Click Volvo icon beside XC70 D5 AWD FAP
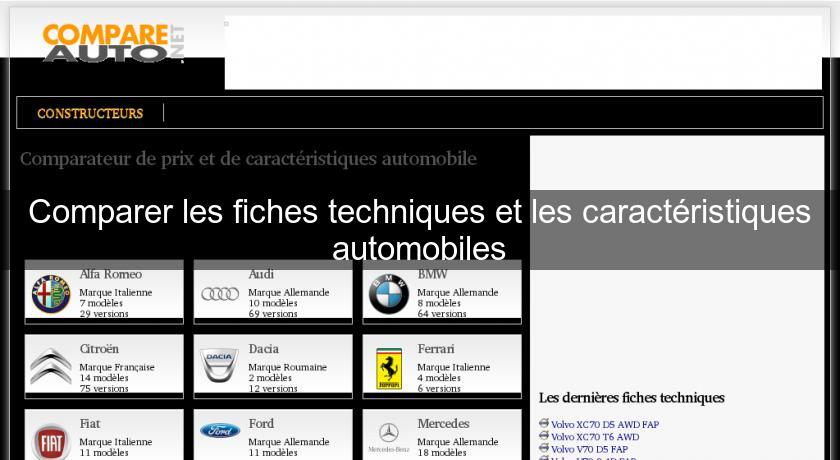This screenshot has height=460, width=840. [544, 423]
